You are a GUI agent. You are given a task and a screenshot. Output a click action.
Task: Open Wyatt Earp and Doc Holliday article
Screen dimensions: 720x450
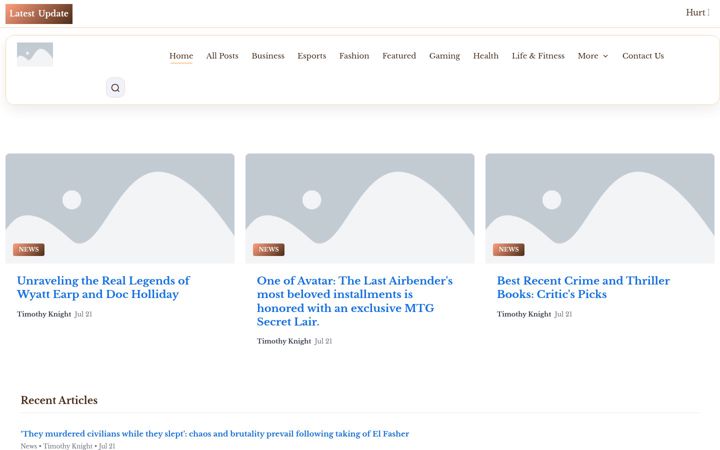(103, 287)
